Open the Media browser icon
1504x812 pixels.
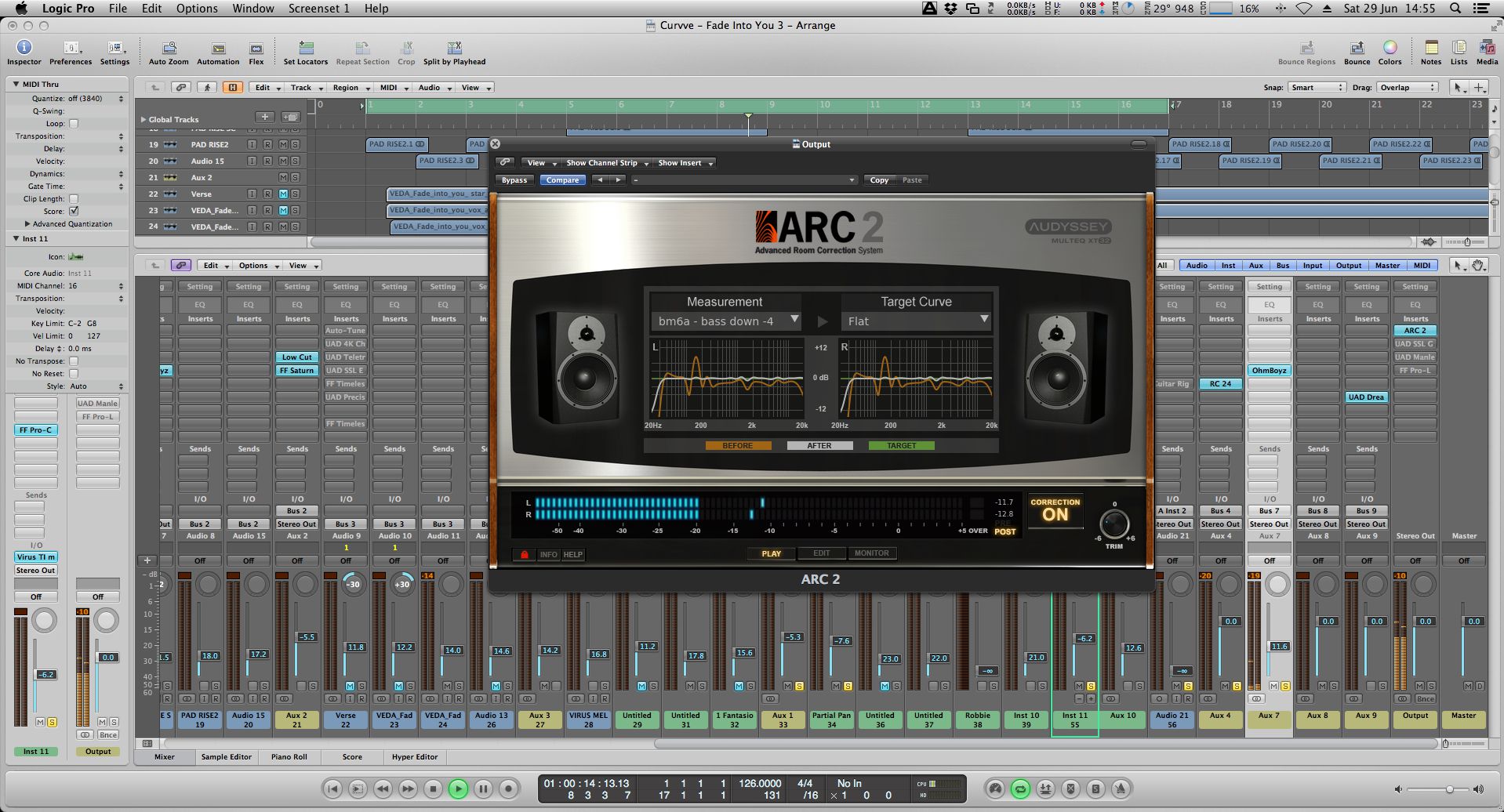[x=1487, y=49]
